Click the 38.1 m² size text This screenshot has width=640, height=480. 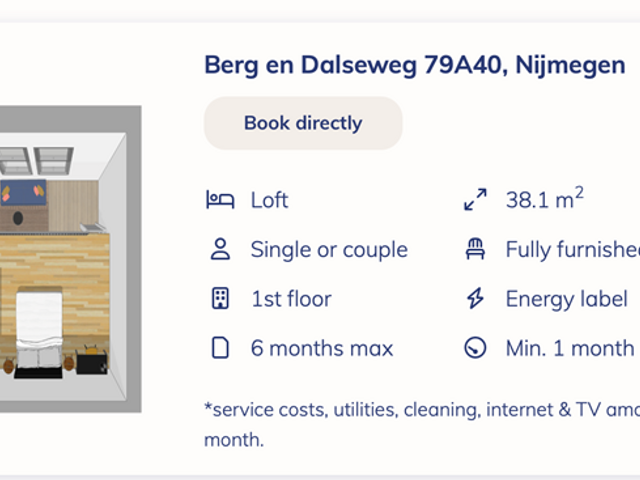click(544, 199)
